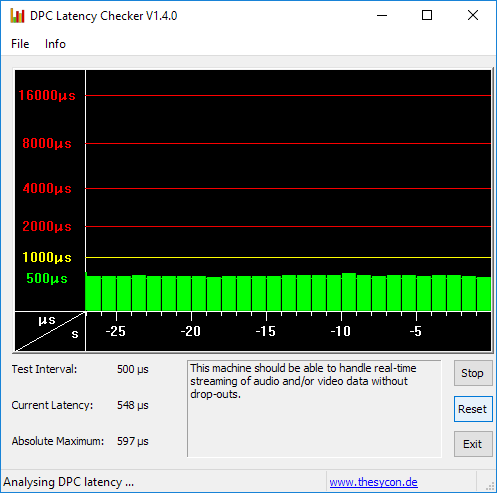Click the Test Interval value 500 µs
The height and width of the screenshot is (493, 497).
[133, 369]
